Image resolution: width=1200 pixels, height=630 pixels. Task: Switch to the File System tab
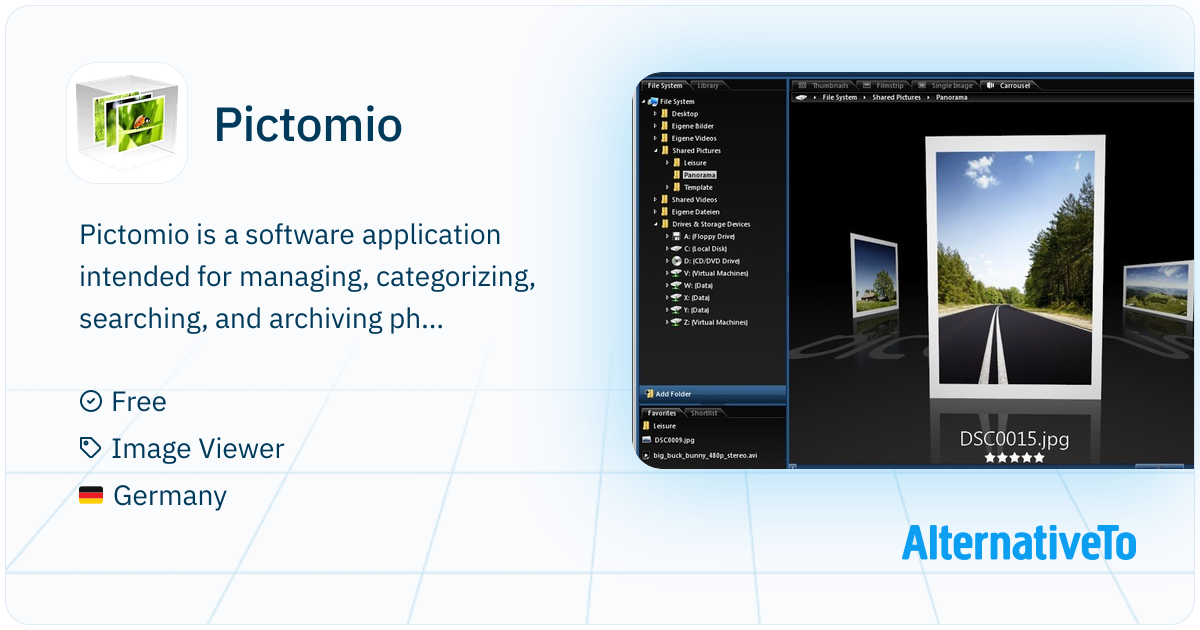pos(664,86)
